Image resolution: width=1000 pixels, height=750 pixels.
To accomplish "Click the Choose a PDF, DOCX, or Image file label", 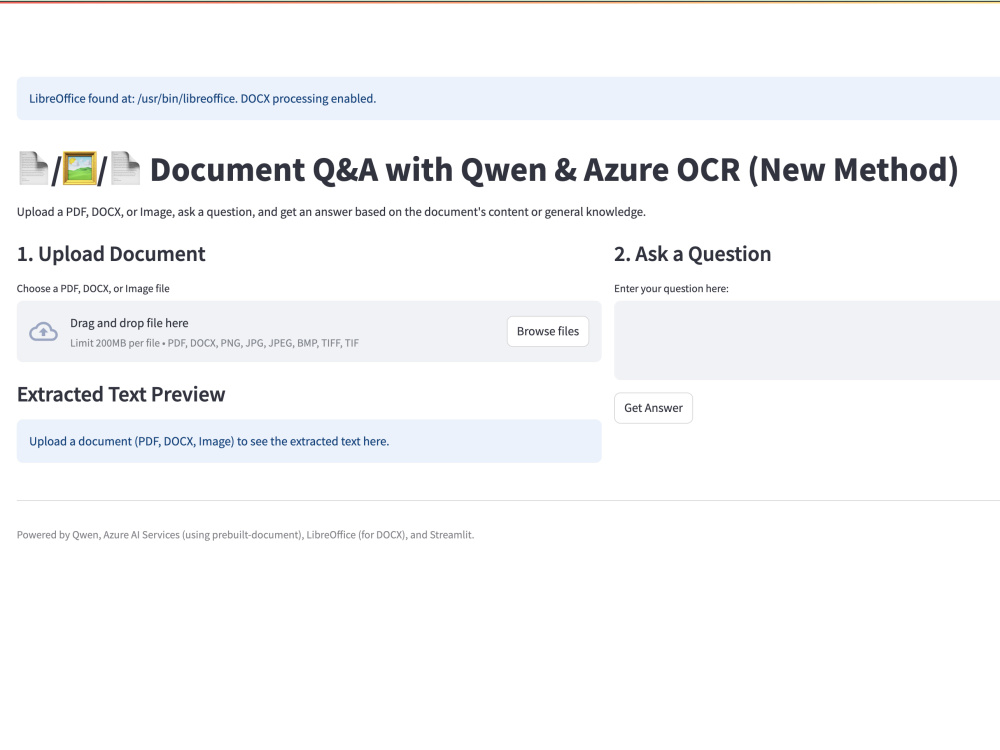I will 93,288.
